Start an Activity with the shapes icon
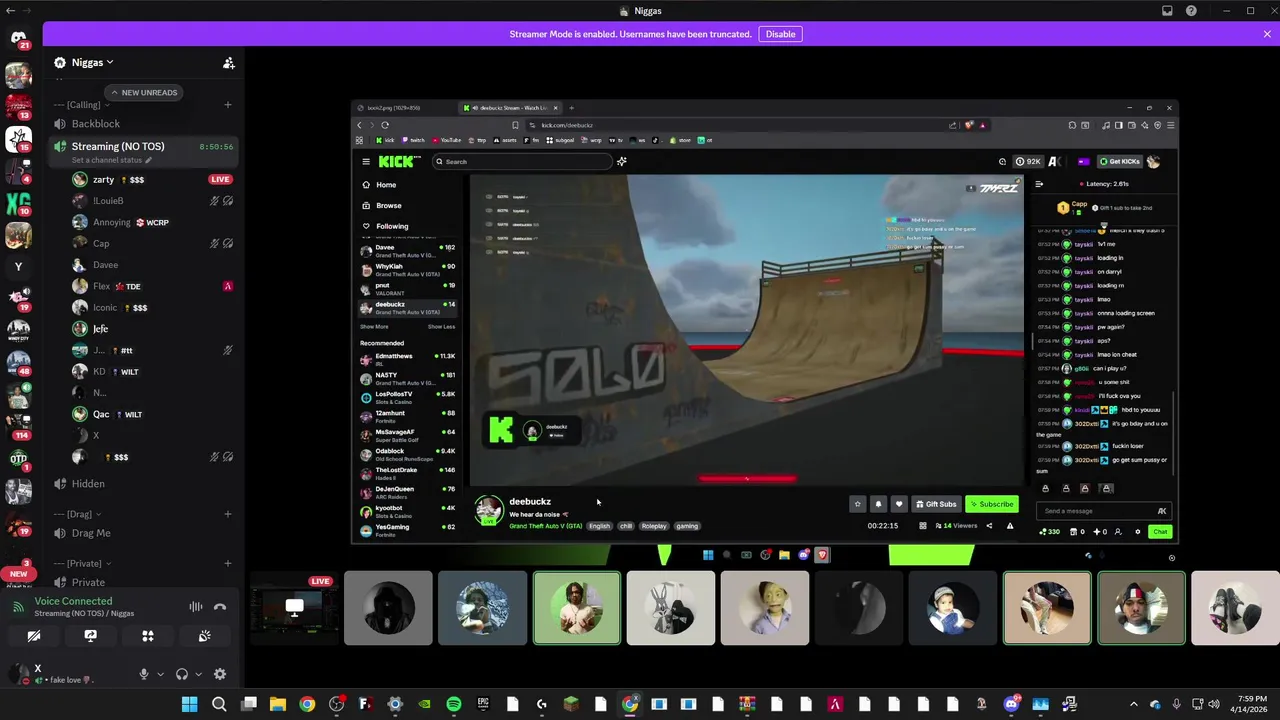Screen dimensions: 1280x720 click(148, 636)
